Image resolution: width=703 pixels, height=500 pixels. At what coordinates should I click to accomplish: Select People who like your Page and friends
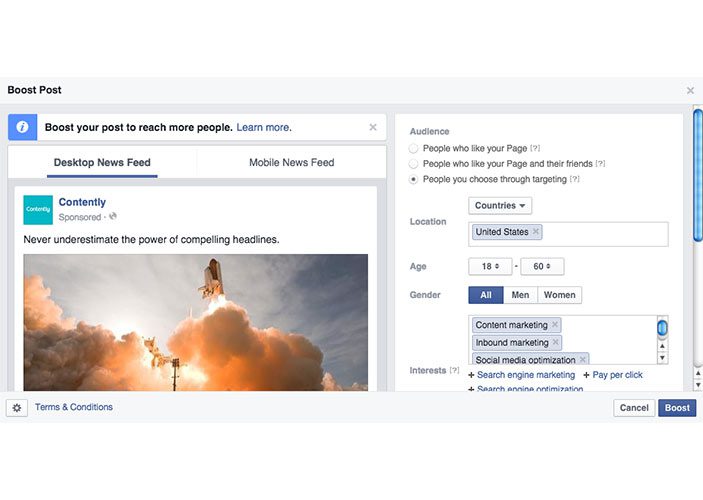(413, 164)
